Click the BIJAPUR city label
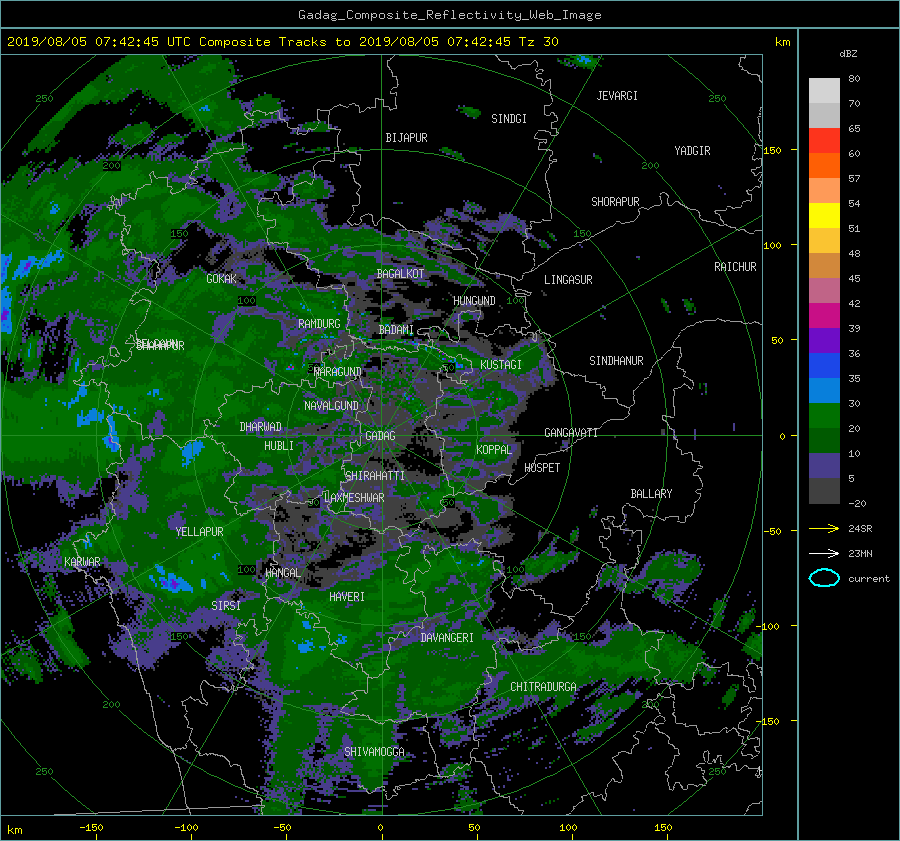Screen dimensions: 900x841 click(x=406, y=138)
